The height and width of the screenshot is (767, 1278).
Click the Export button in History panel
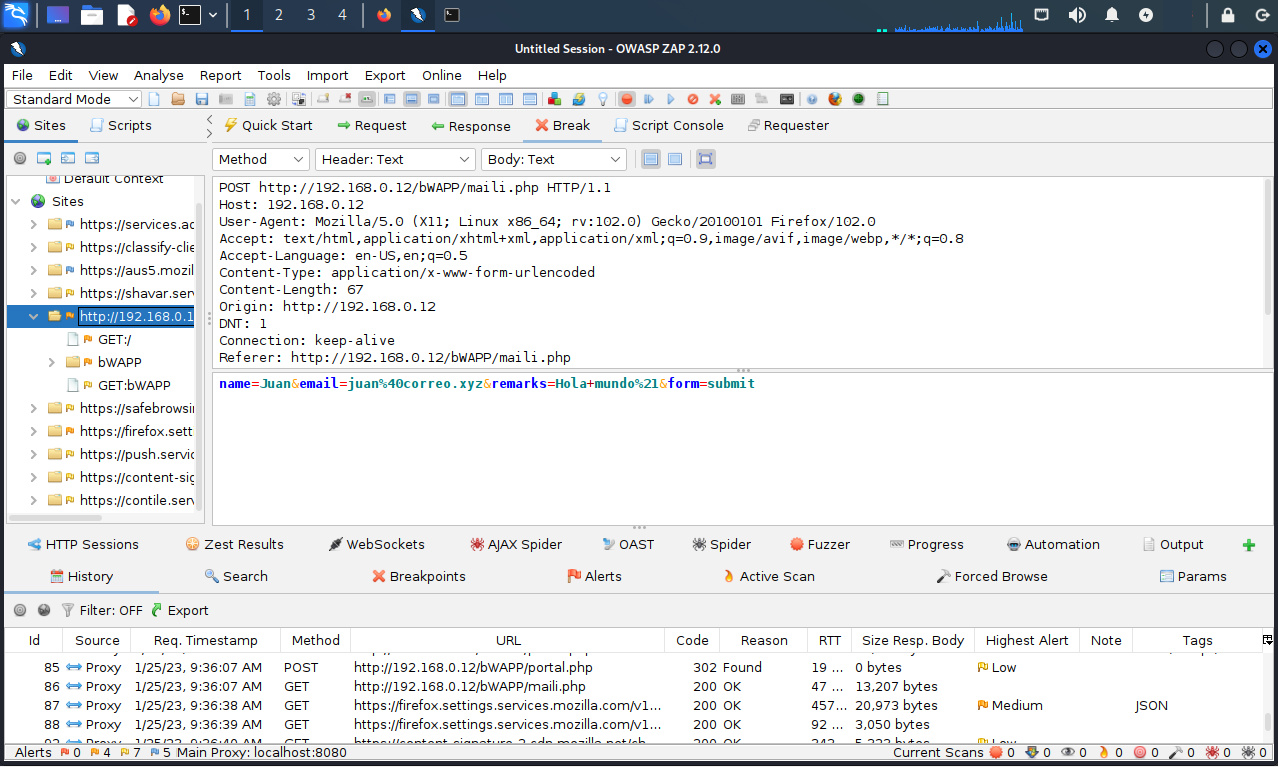[180, 610]
